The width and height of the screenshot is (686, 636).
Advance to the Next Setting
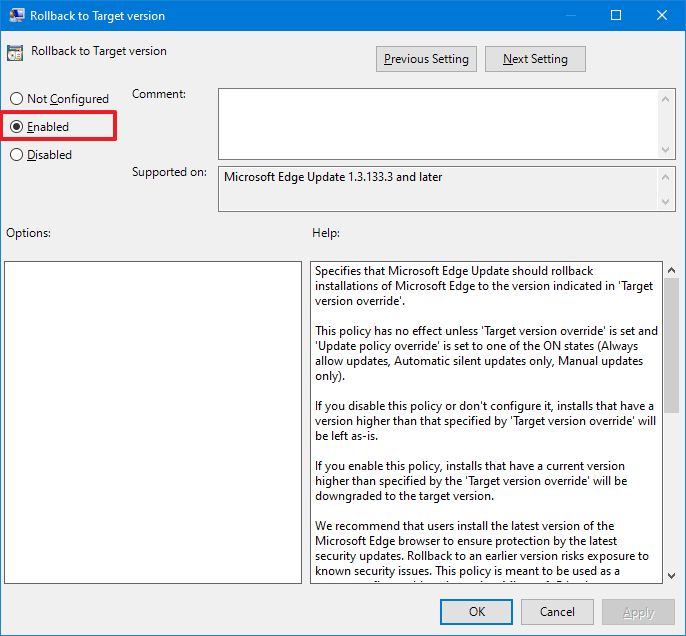[x=535, y=59]
